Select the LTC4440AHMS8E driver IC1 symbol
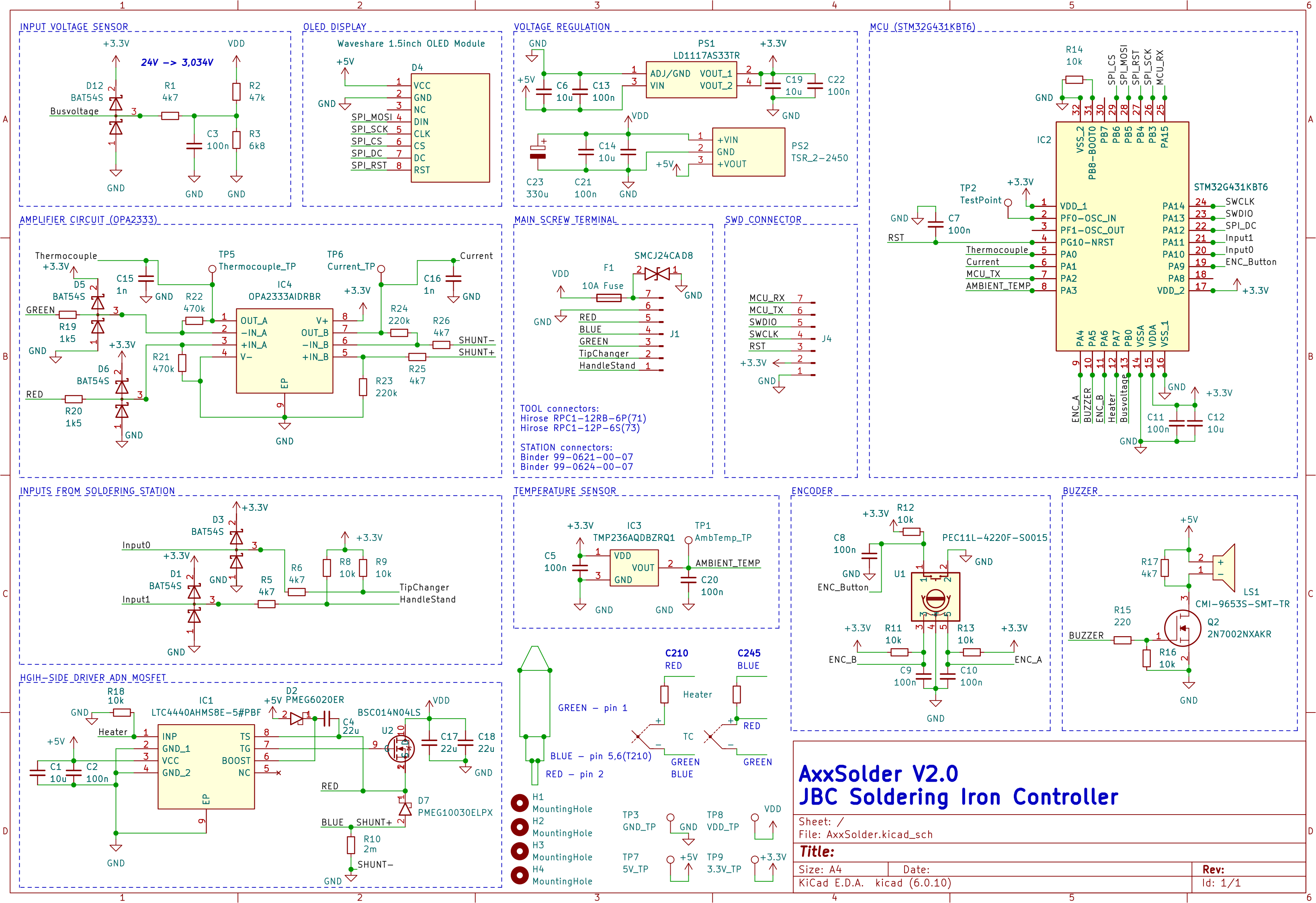The width and height of the screenshot is (1316, 903). click(206, 766)
